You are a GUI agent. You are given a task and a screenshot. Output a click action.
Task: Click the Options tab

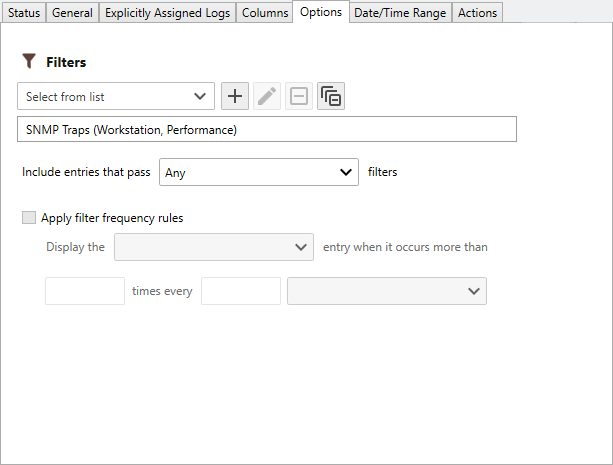click(x=320, y=12)
